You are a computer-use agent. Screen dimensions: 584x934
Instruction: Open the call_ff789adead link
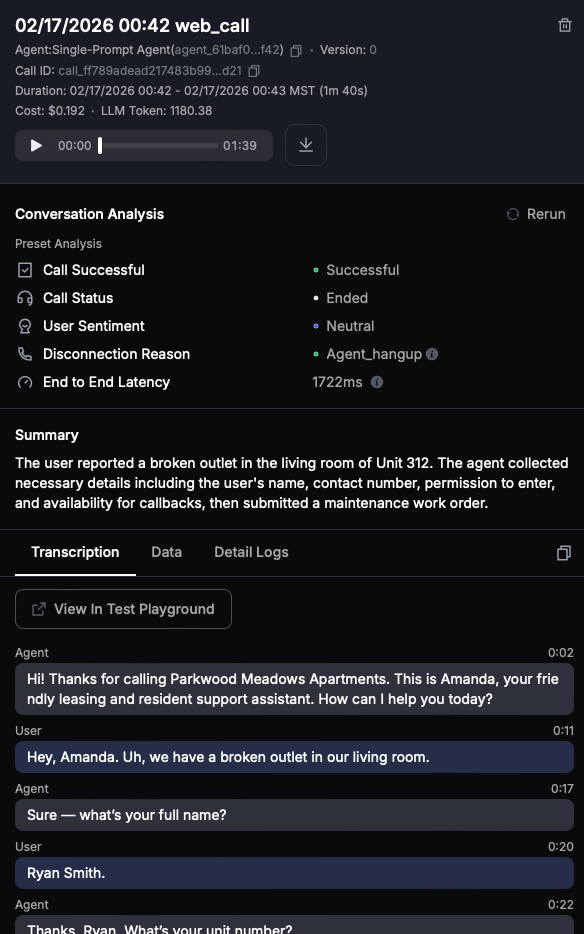click(x=150, y=71)
